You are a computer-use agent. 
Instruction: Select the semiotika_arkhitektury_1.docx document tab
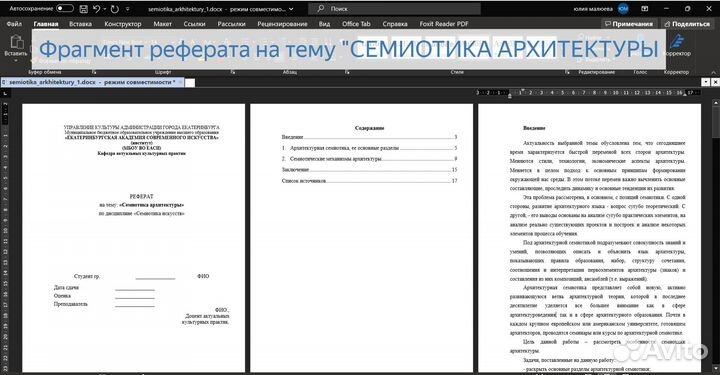pos(91,82)
